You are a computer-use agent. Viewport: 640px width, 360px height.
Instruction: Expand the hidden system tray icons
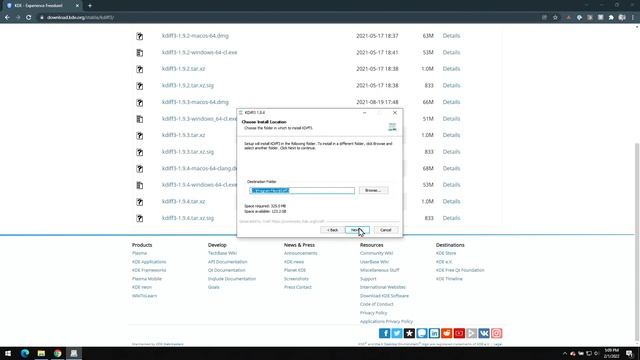(x=565, y=353)
